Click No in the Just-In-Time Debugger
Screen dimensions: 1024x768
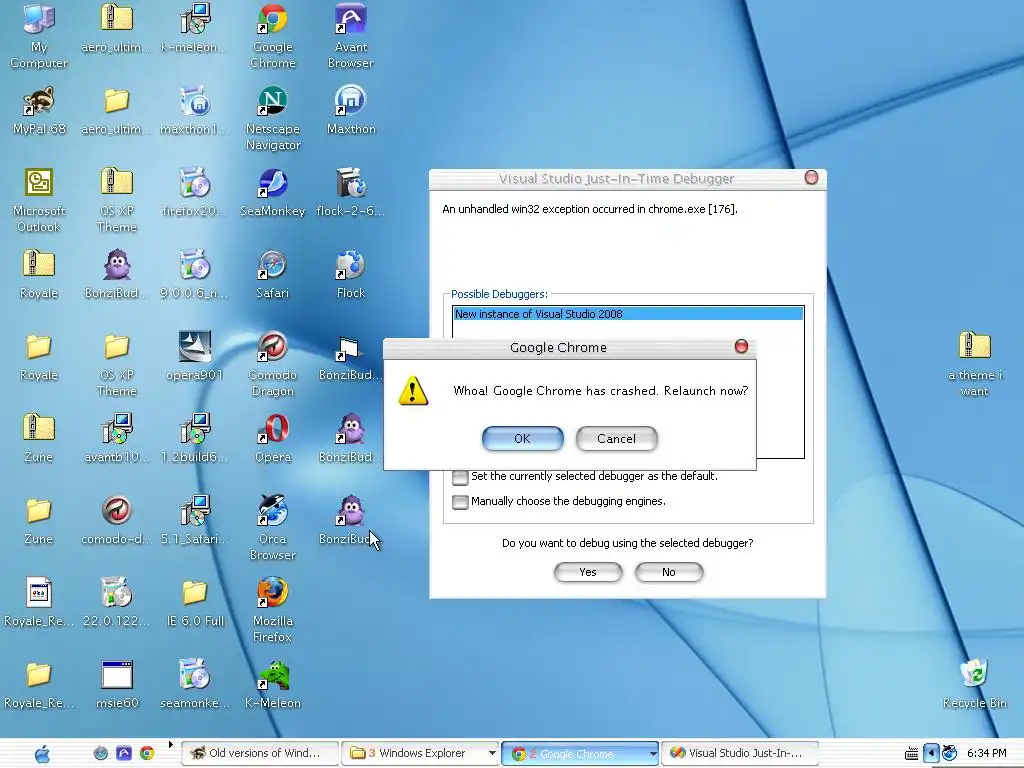click(669, 572)
